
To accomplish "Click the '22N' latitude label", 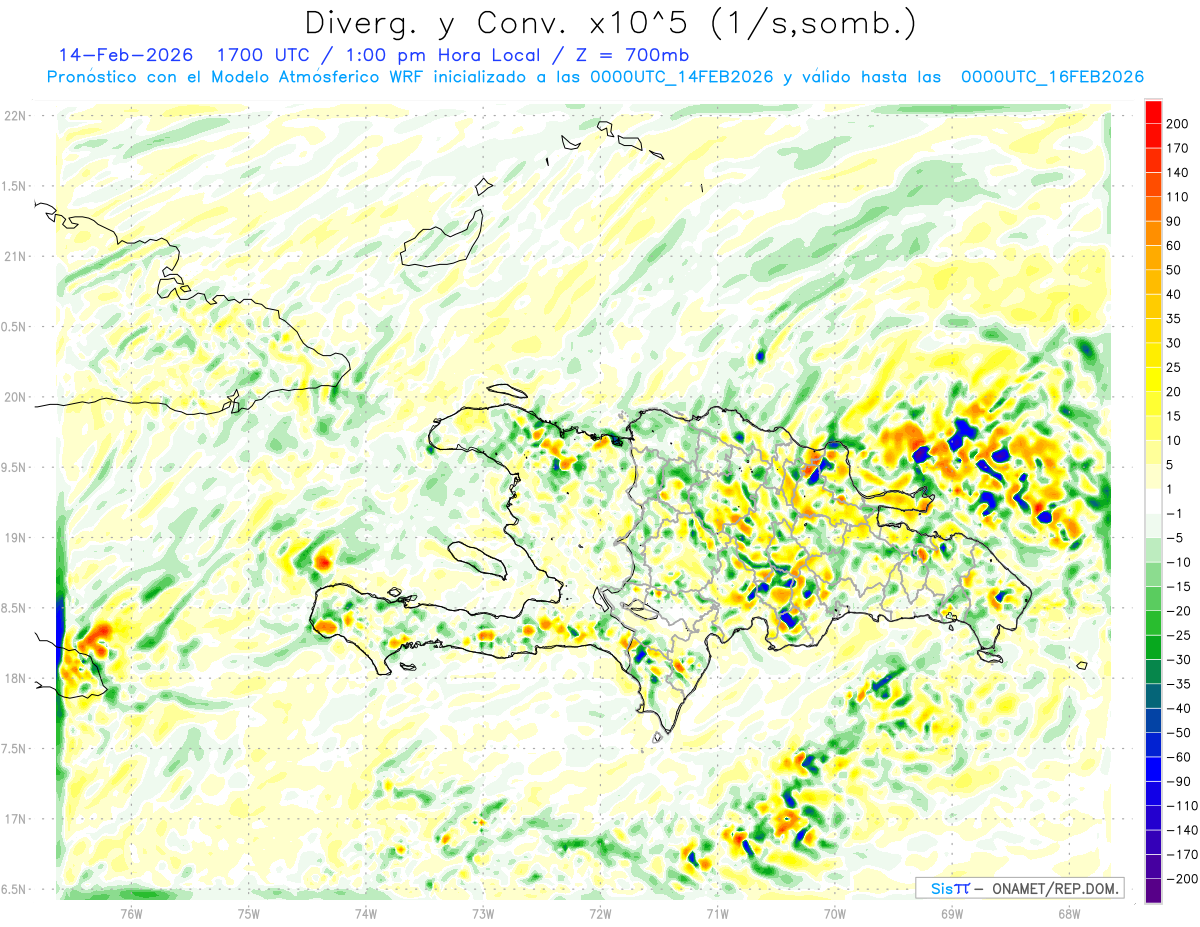I will 15,116.
